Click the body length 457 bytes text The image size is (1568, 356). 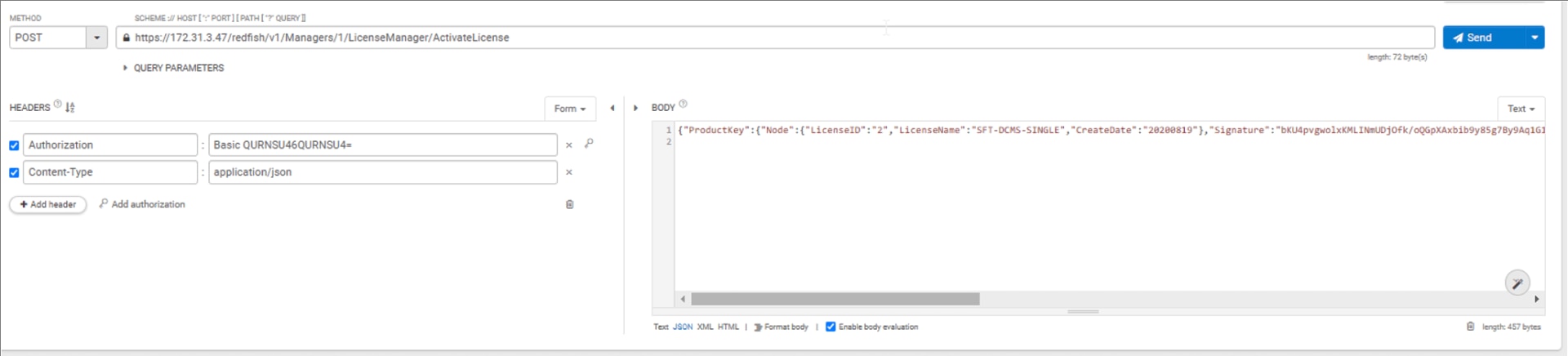[1512, 327]
